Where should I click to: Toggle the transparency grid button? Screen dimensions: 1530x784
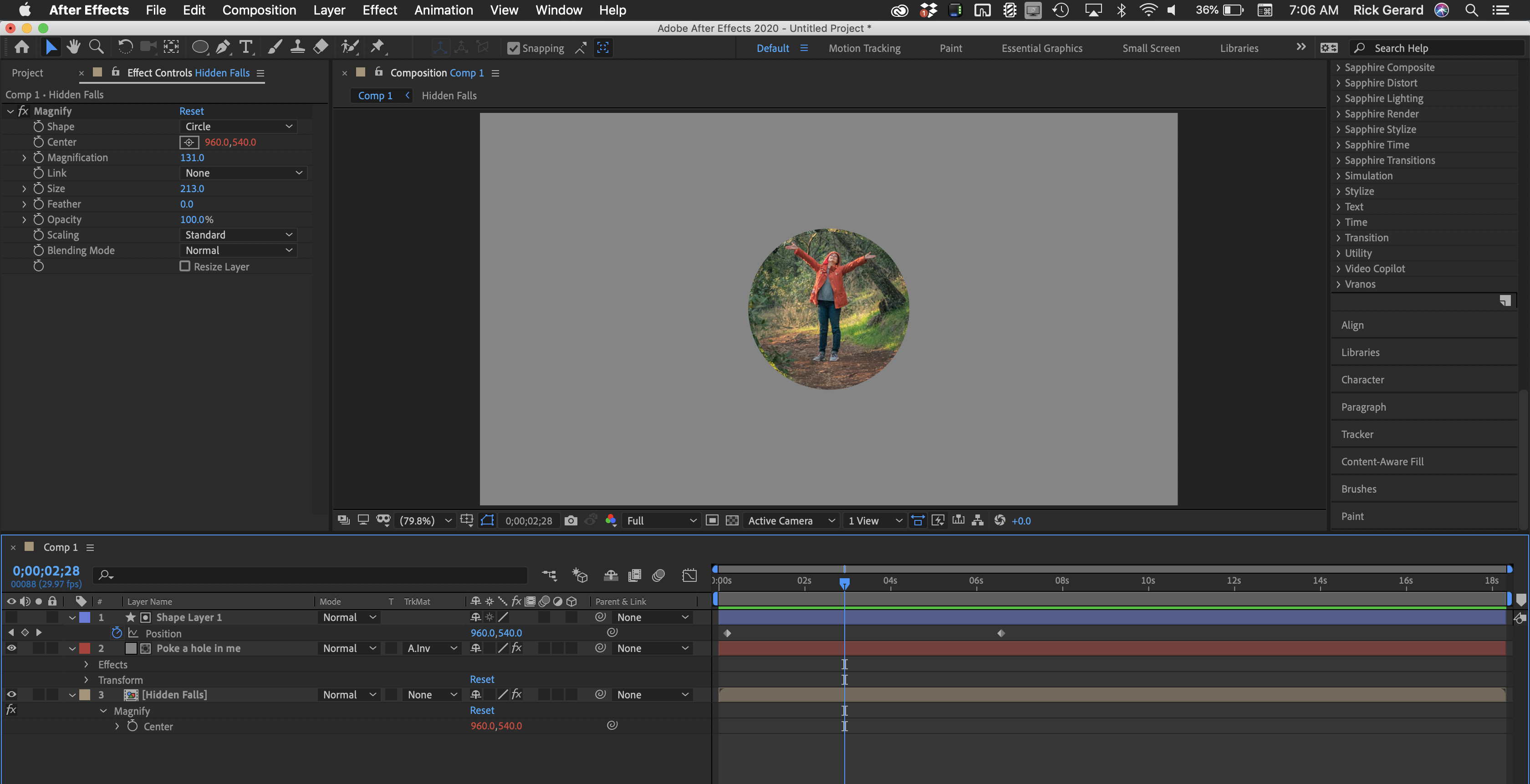pyautogui.click(x=732, y=521)
